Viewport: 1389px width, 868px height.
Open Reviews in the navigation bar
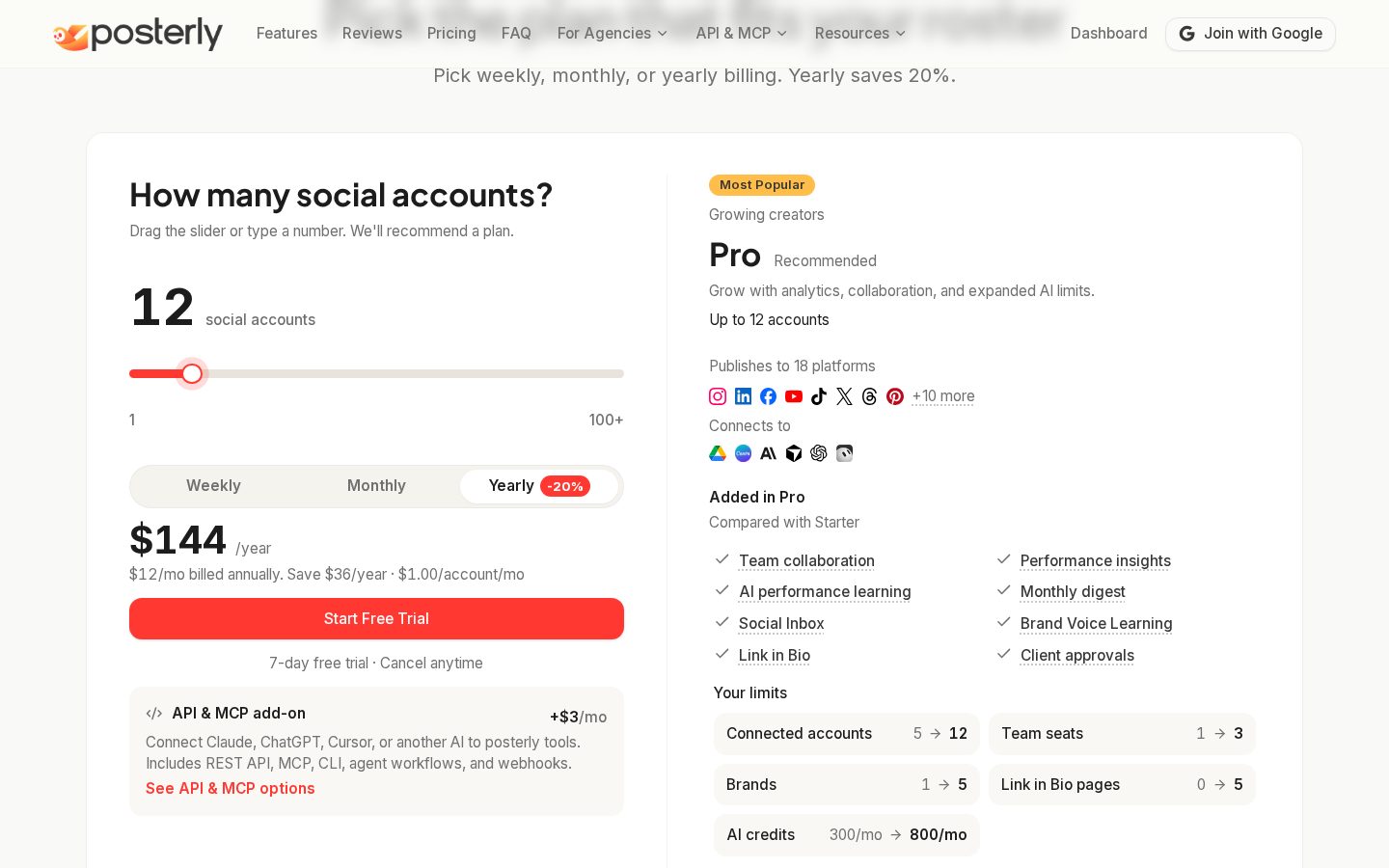pos(372,34)
